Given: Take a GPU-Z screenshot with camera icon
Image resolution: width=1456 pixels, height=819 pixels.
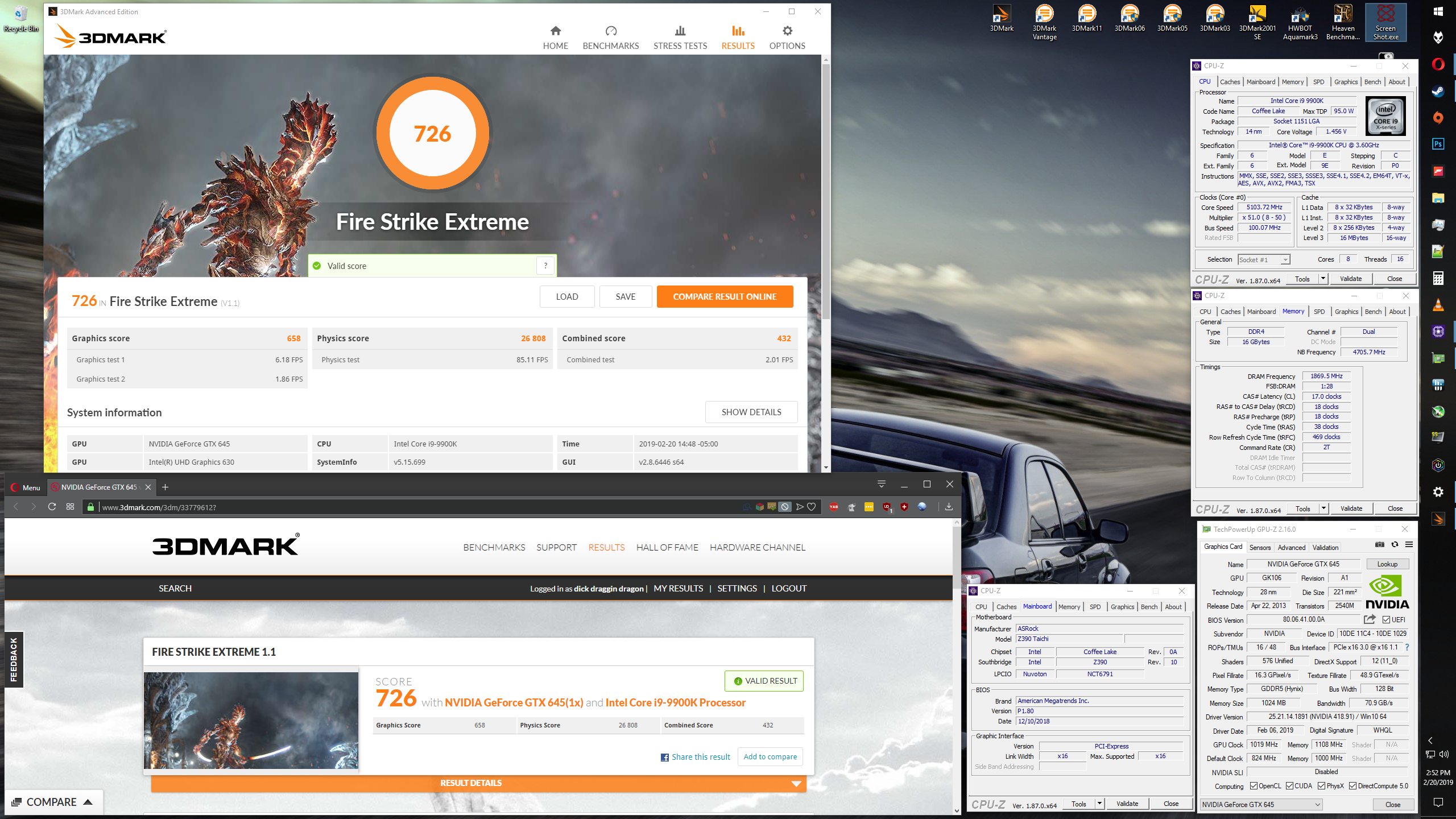Looking at the screenshot, I should (1379, 544).
